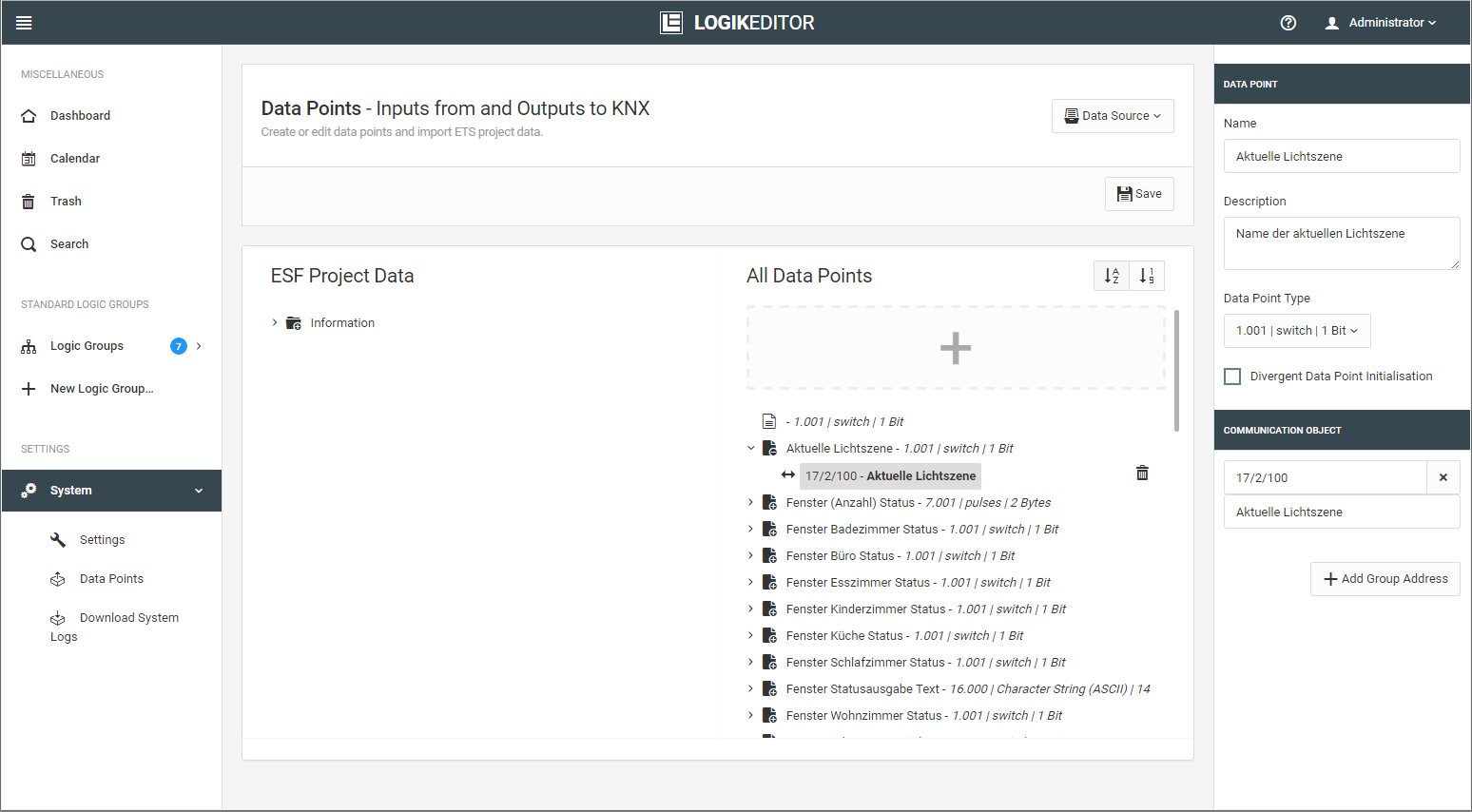Open the Data Point Type dropdown
Image resolution: width=1472 pixels, height=812 pixels.
pos(1296,331)
